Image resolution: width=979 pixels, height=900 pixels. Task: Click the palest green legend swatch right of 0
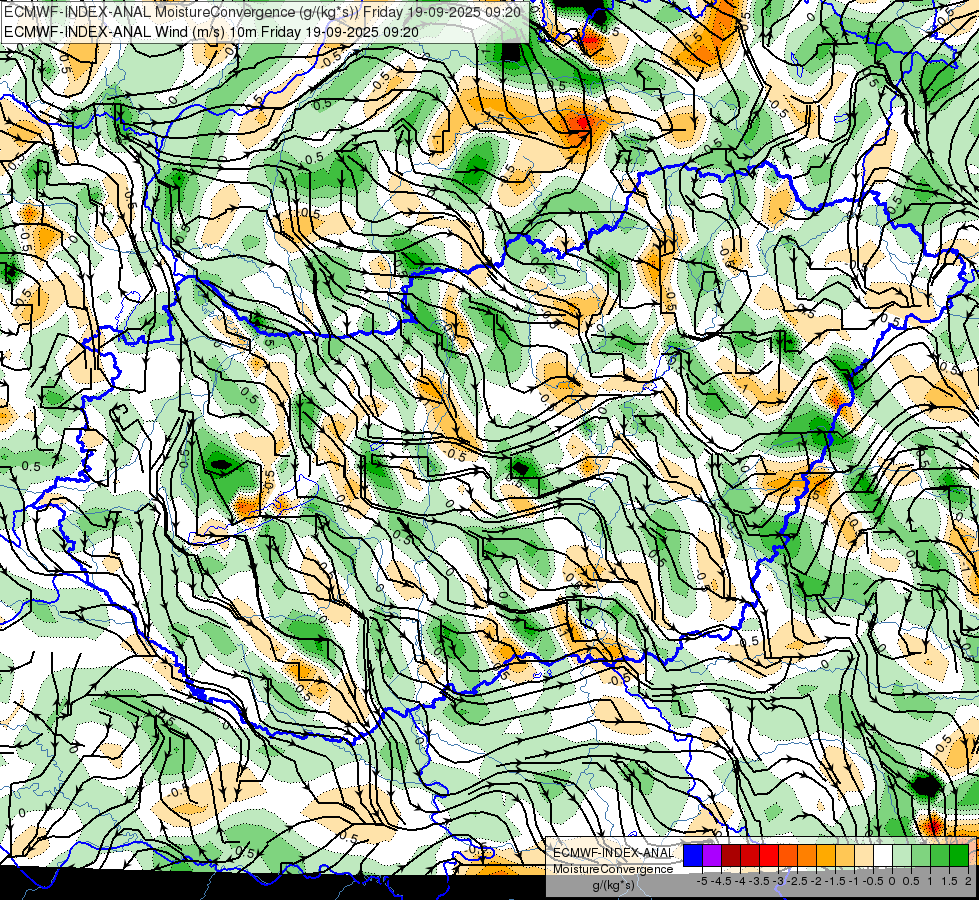point(902,855)
